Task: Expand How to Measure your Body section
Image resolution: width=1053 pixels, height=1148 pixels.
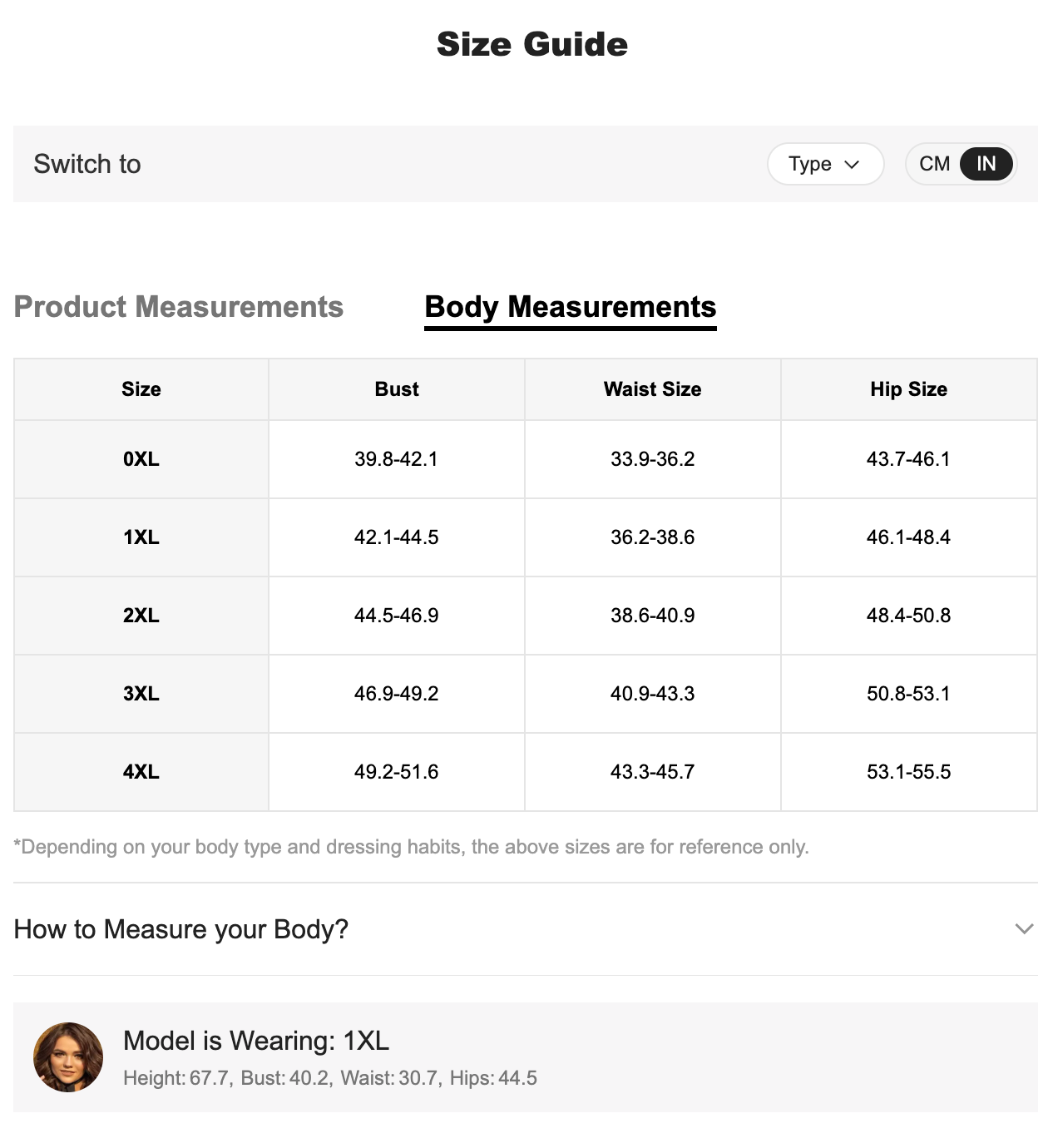Action: [x=181, y=929]
